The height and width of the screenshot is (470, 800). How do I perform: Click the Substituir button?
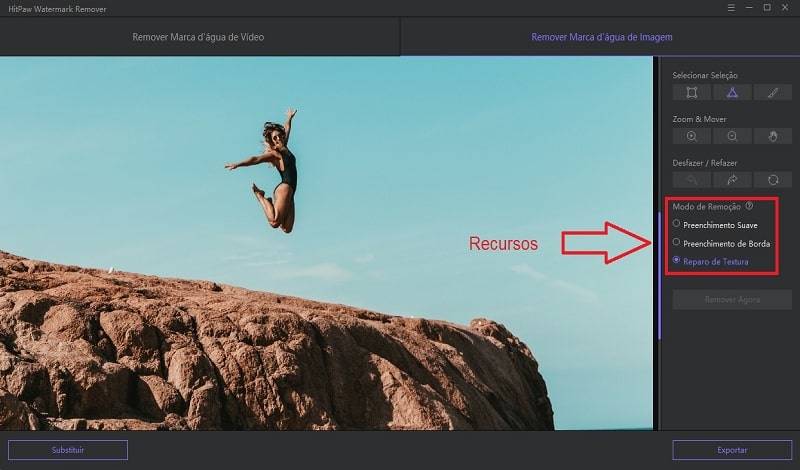tap(68, 450)
